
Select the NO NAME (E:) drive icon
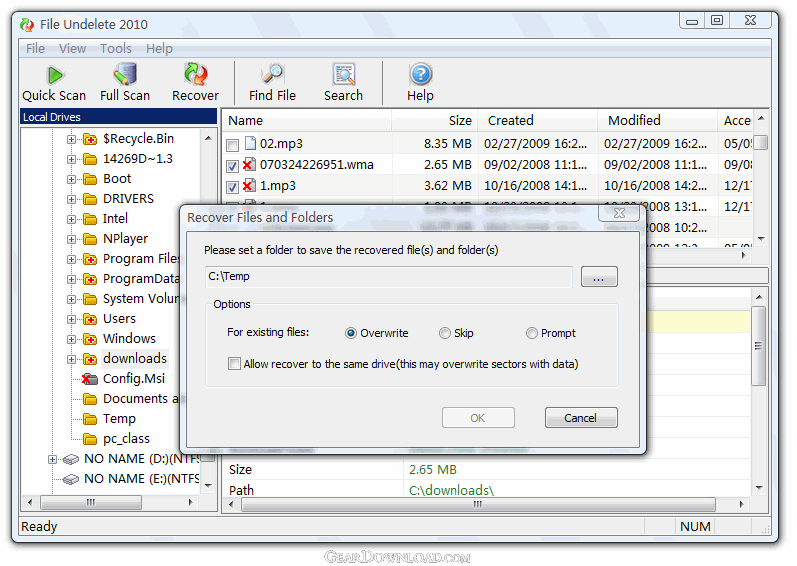[71, 479]
